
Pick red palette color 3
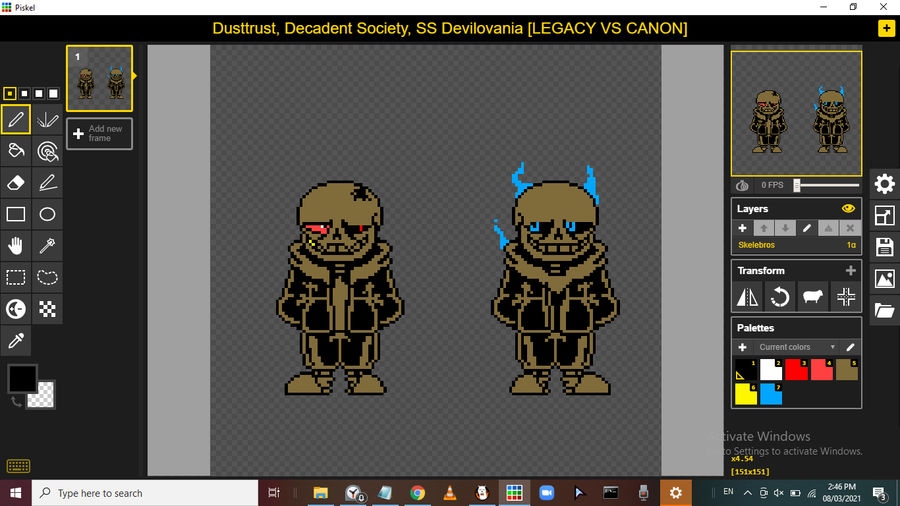coord(796,369)
